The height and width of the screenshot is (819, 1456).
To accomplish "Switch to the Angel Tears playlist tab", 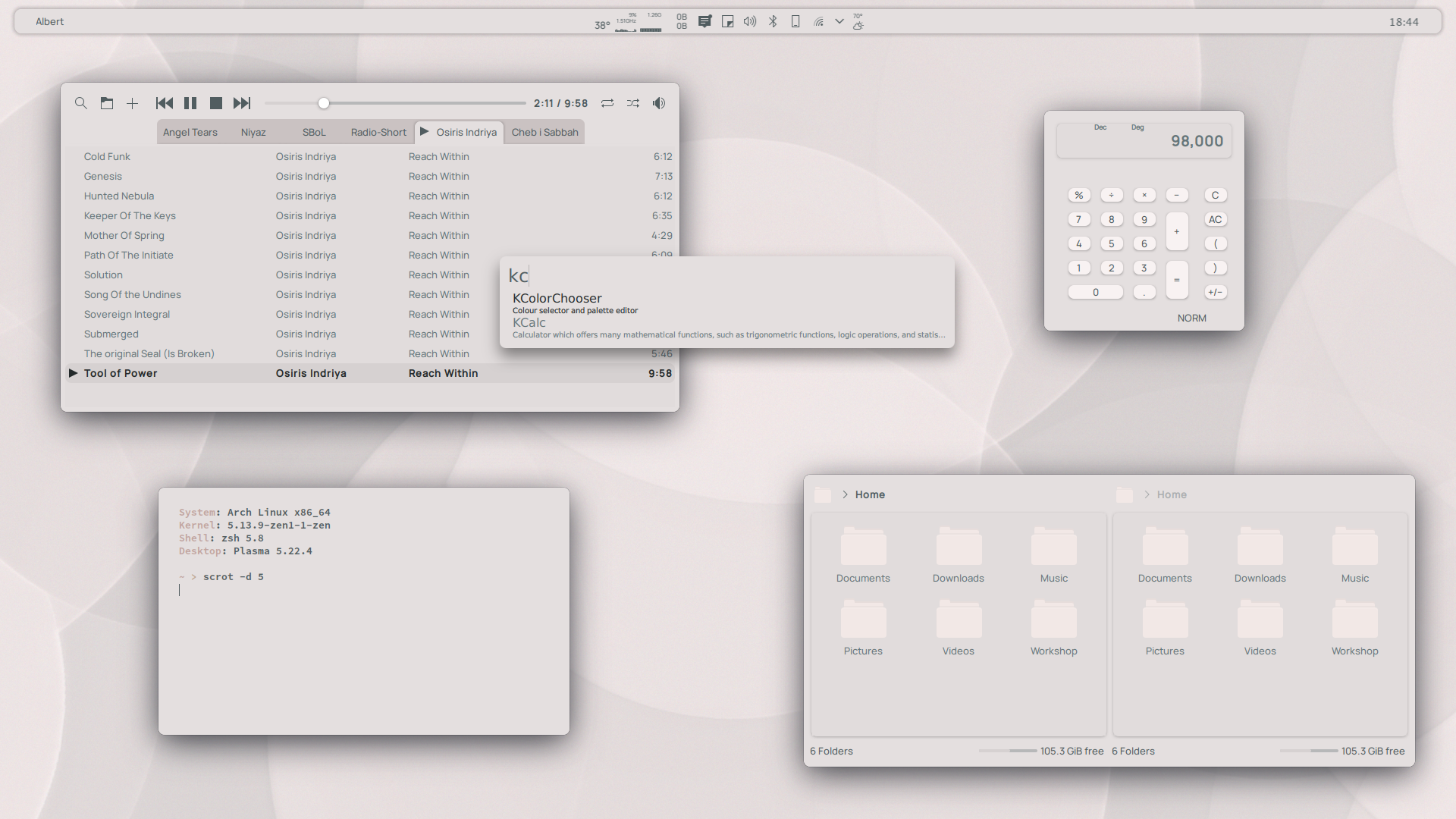I will (190, 132).
